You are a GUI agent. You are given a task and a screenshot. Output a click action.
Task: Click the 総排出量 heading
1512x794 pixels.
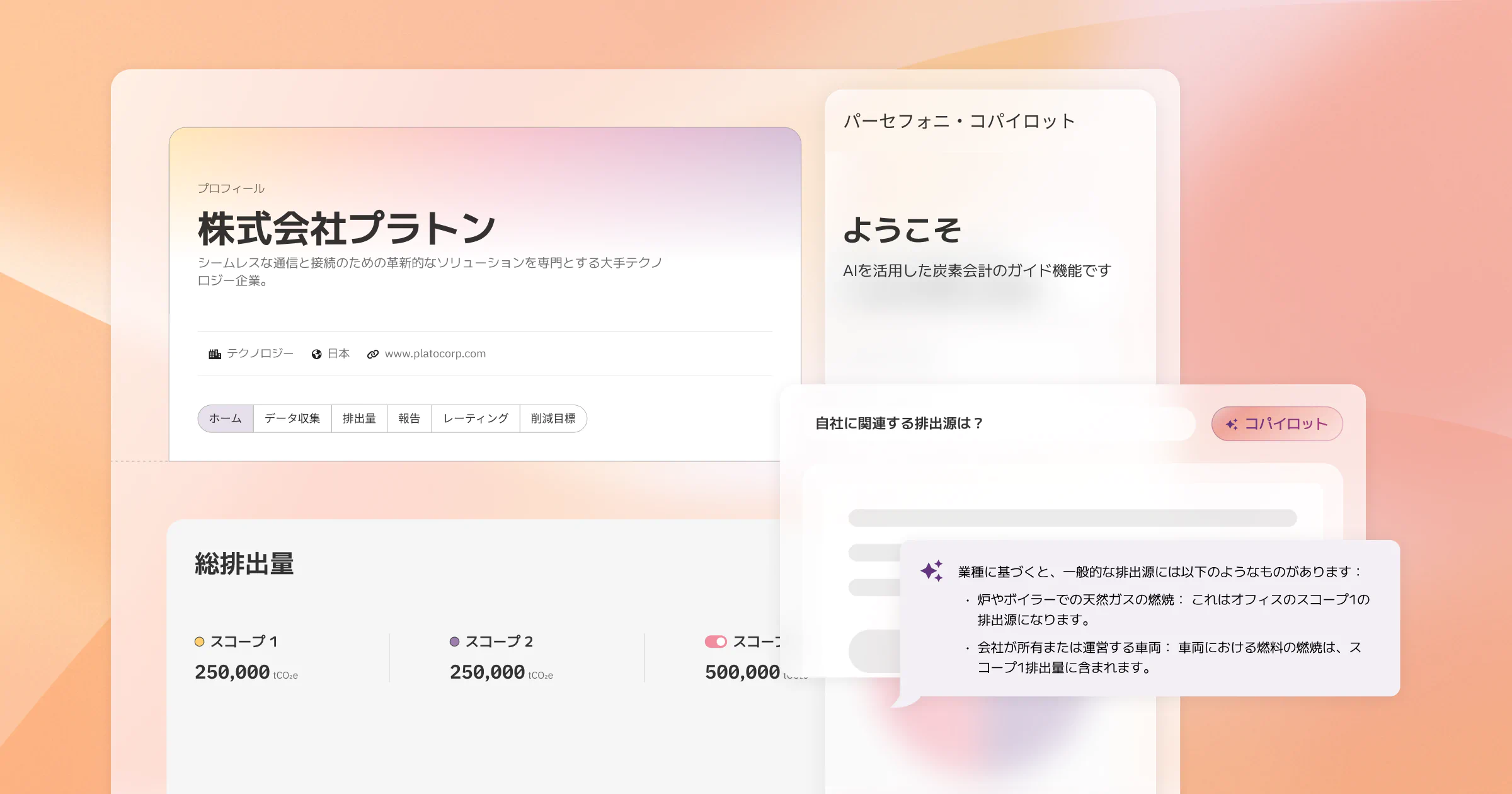coord(244,563)
